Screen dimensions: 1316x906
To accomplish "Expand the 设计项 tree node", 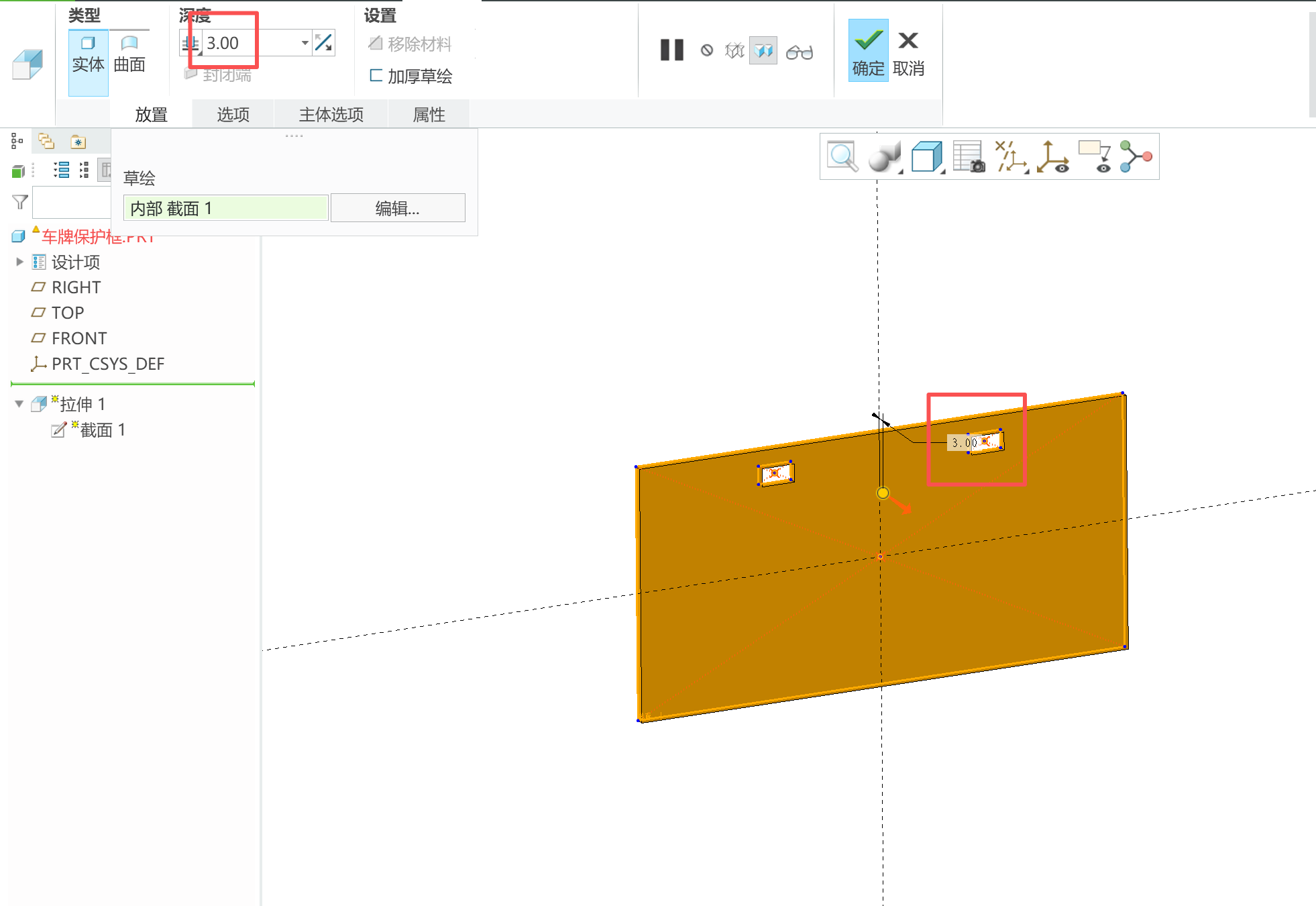I will [19, 262].
